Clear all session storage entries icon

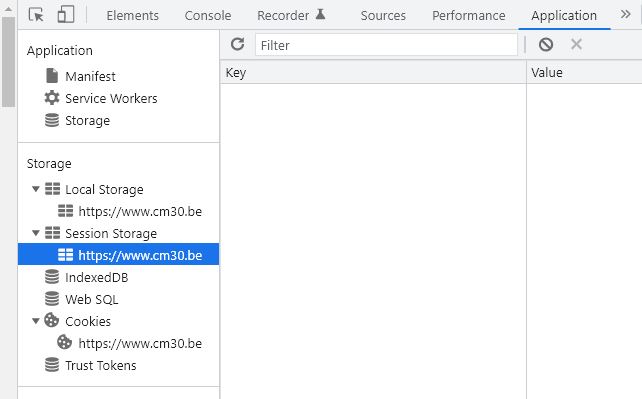click(546, 44)
